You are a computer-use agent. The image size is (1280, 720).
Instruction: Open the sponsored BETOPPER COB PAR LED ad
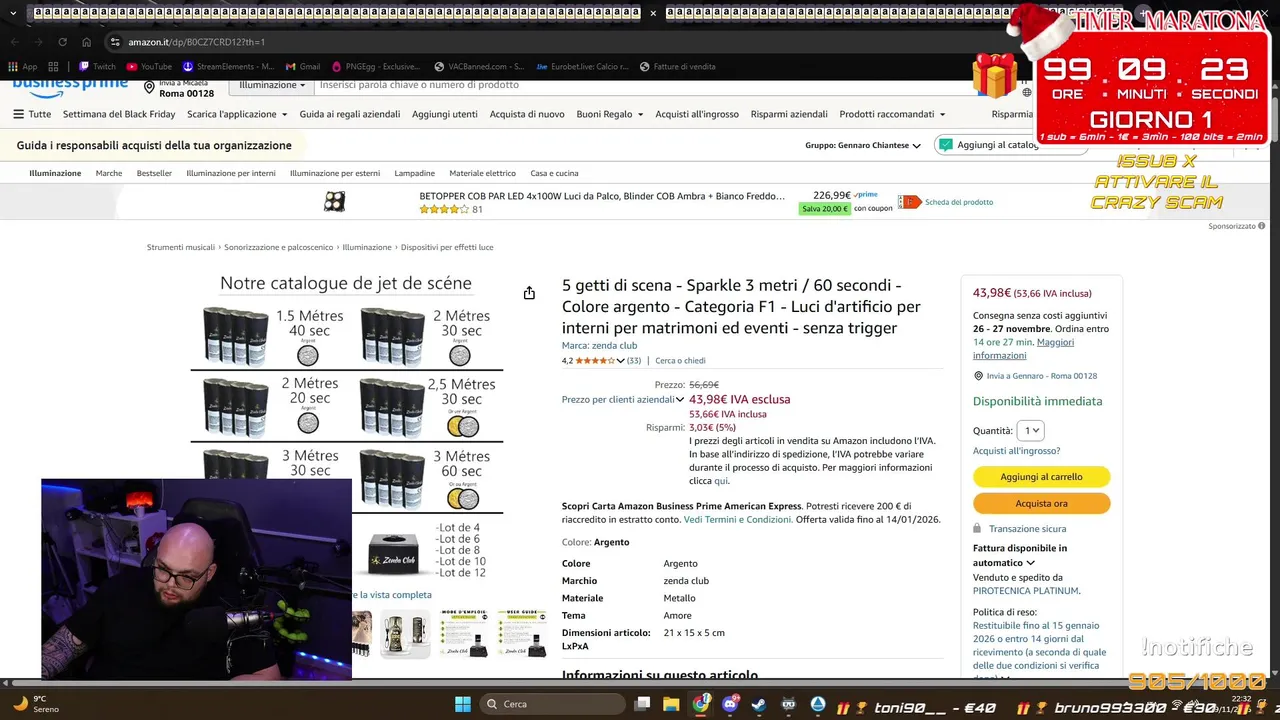pos(602,196)
